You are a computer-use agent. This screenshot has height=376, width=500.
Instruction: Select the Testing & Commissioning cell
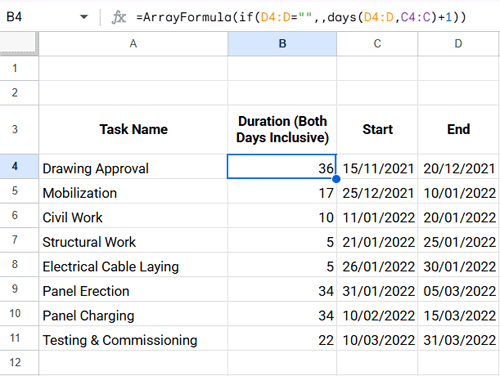pos(133,338)
